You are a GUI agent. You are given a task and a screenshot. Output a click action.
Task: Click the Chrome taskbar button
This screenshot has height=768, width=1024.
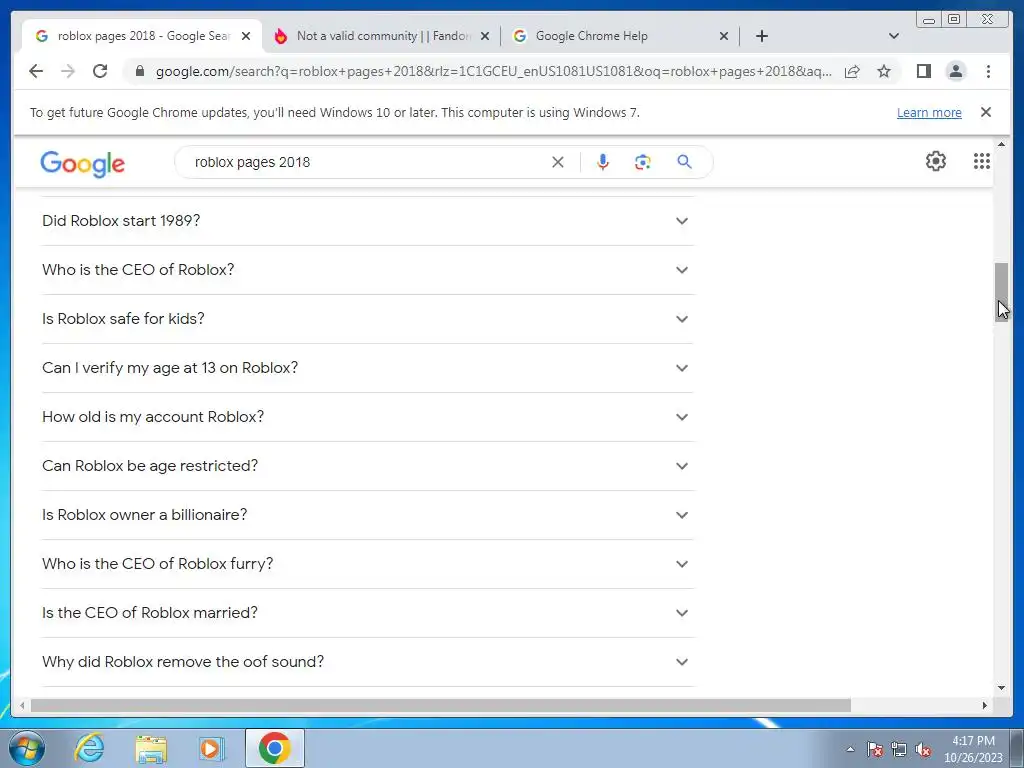coord(274,748)
